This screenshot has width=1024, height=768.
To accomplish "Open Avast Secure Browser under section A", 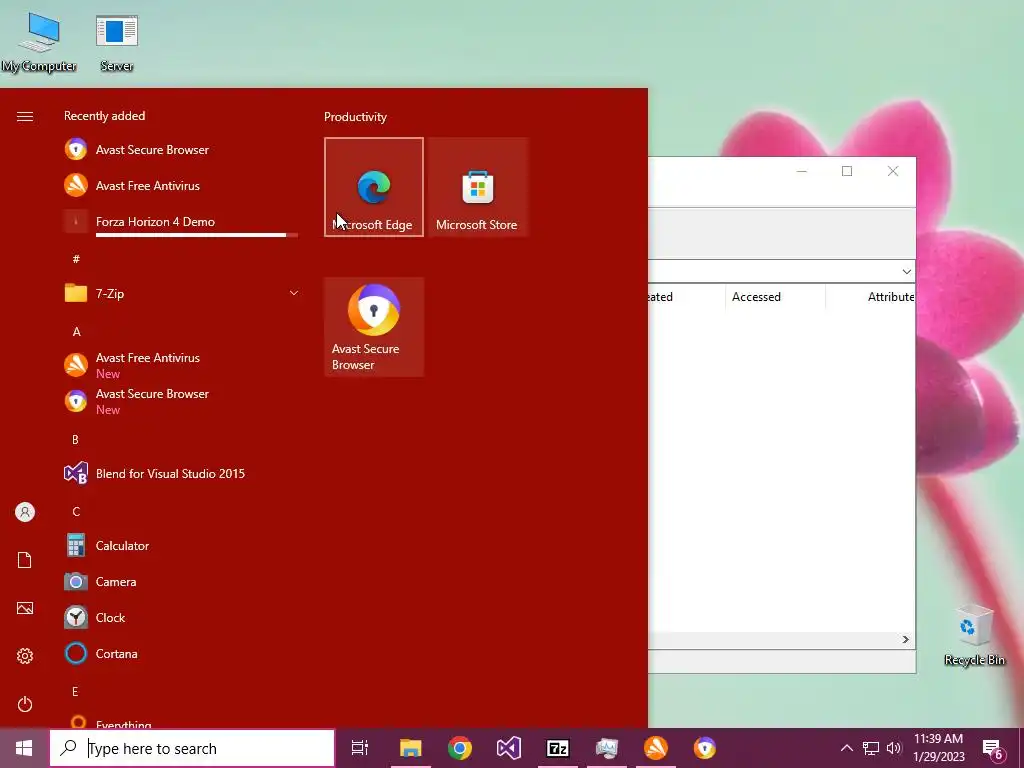I will [181, 401].
